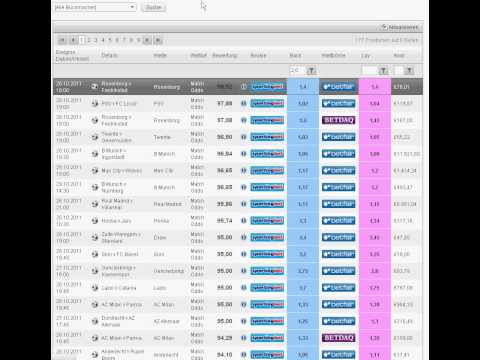The width and height of the screenshot is (480, 360).
Task: Open the Back column filter funnel
Action: point(311,70)
